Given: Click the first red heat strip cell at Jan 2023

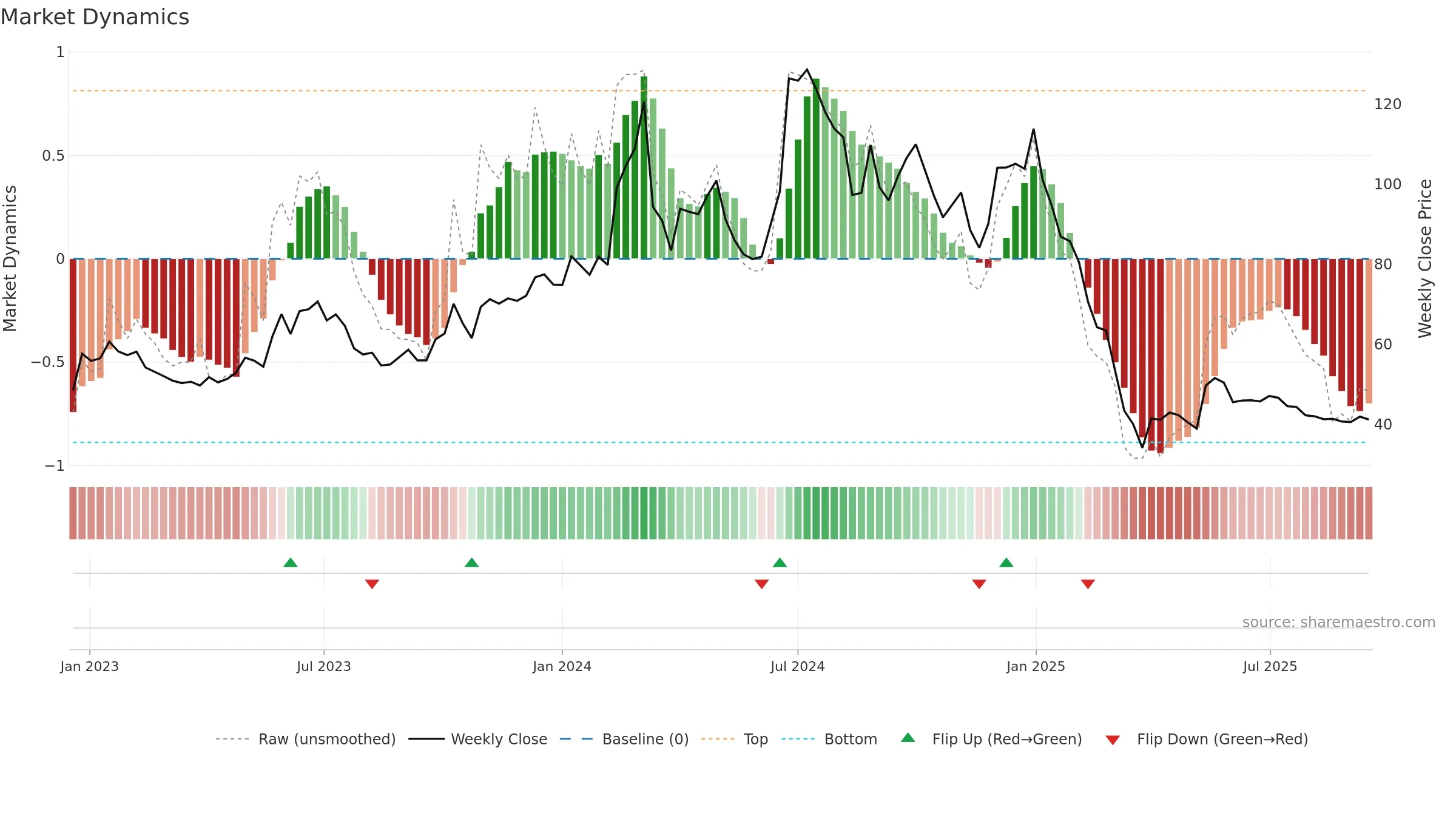Looking at the screenshot, I should click(x=73, y=513).
